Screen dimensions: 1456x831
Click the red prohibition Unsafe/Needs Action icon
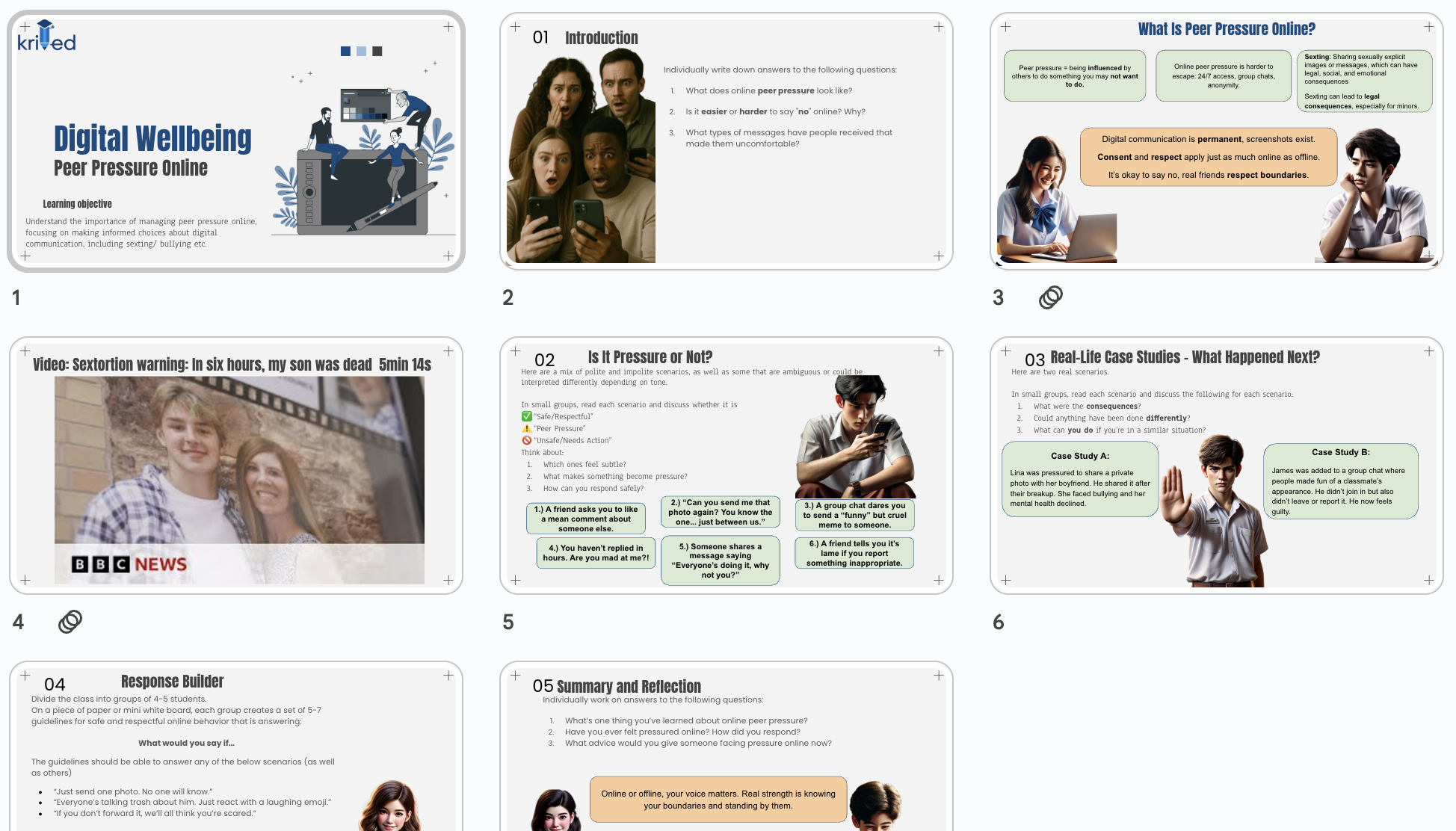tap(527, 440)
